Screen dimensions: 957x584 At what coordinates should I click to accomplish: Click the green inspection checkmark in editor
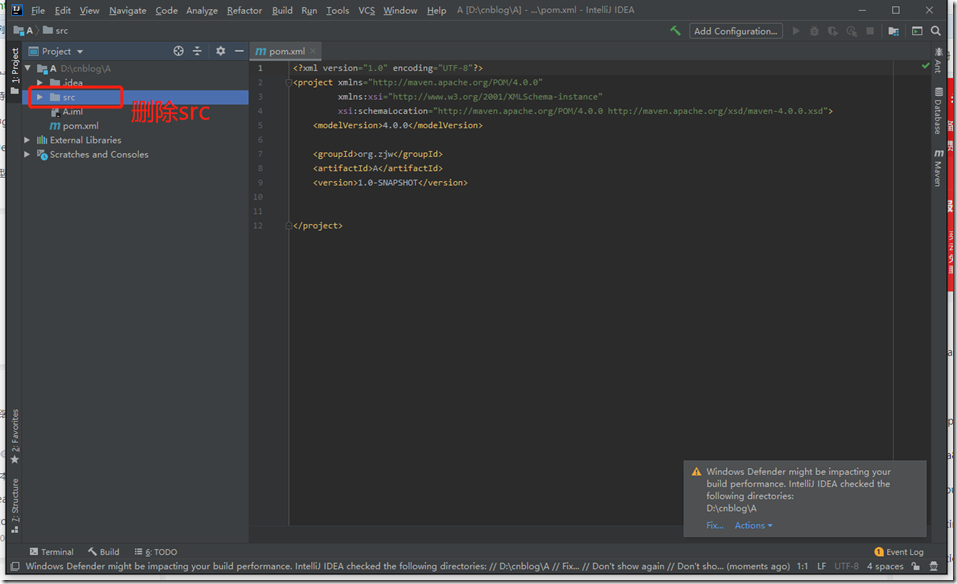point(925,65)
